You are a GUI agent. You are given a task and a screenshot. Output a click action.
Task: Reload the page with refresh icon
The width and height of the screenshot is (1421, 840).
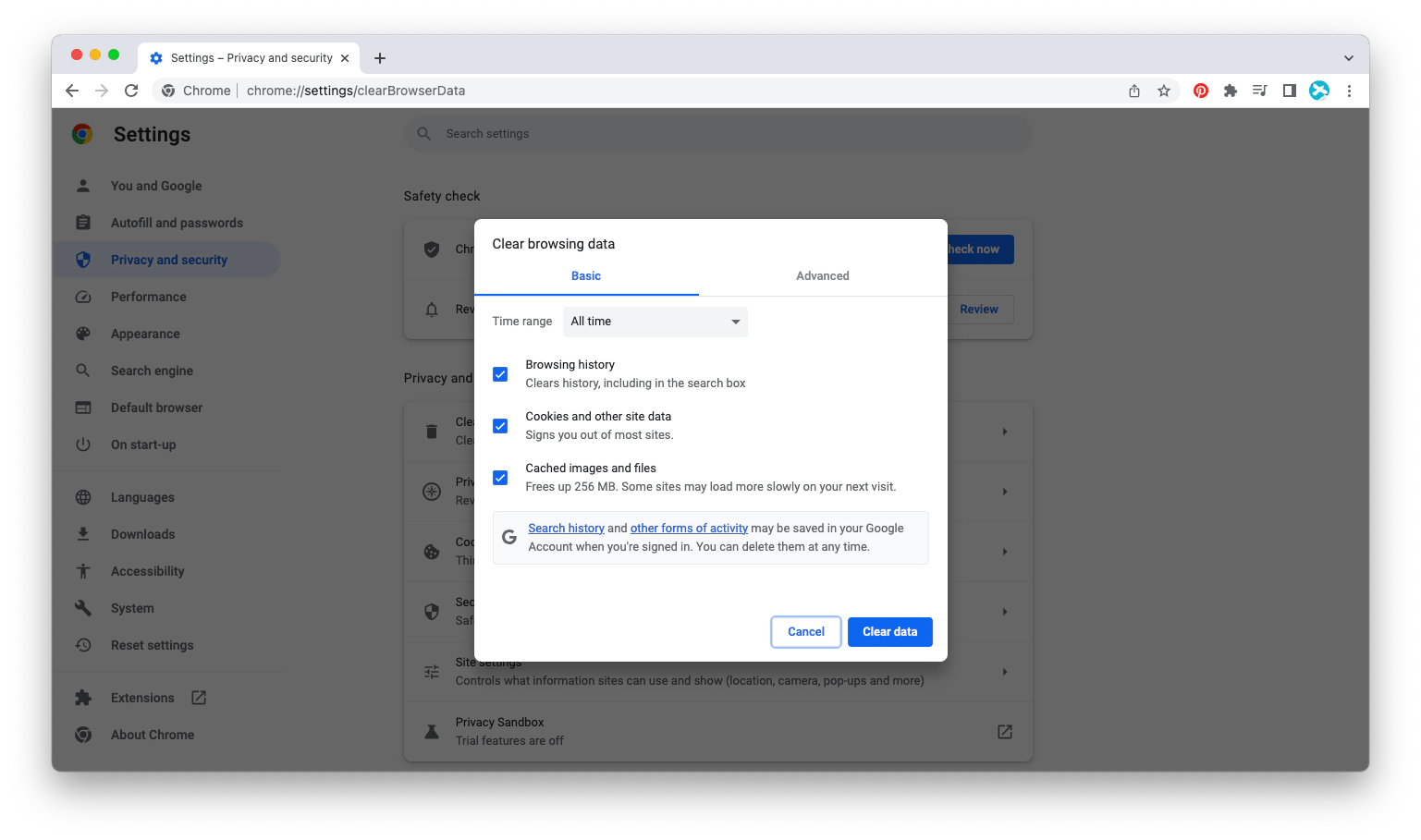pyautogui.click(x=131, y=91)
